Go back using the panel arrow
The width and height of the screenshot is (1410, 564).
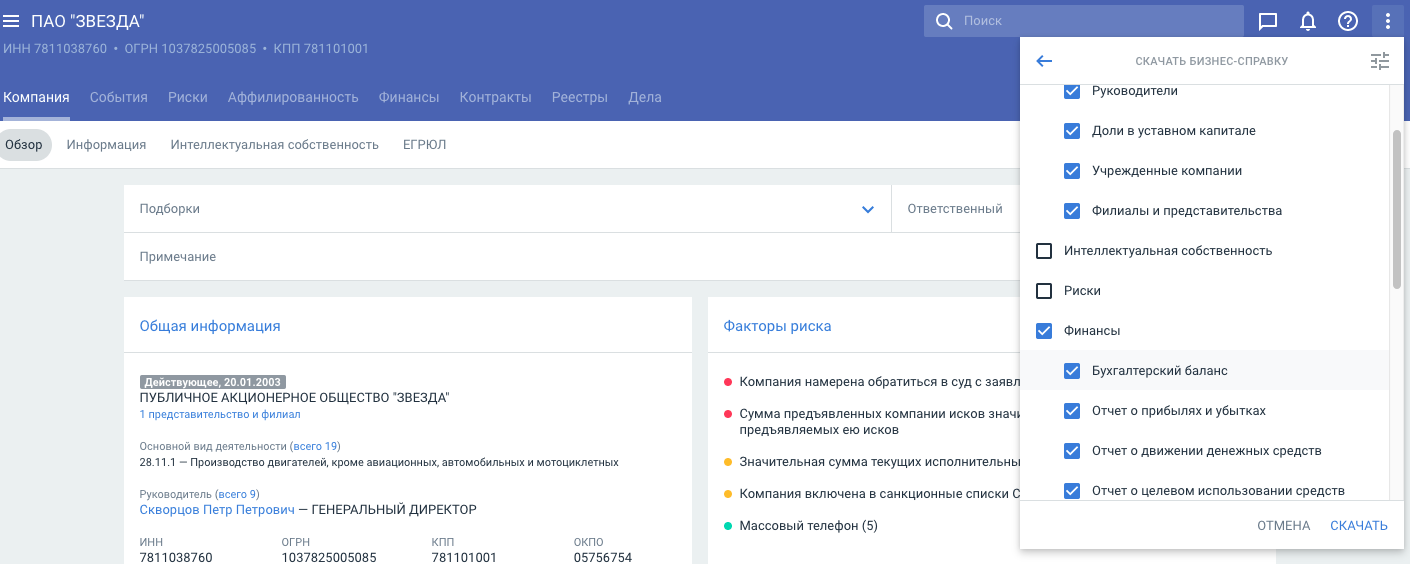pos(1044,61)
